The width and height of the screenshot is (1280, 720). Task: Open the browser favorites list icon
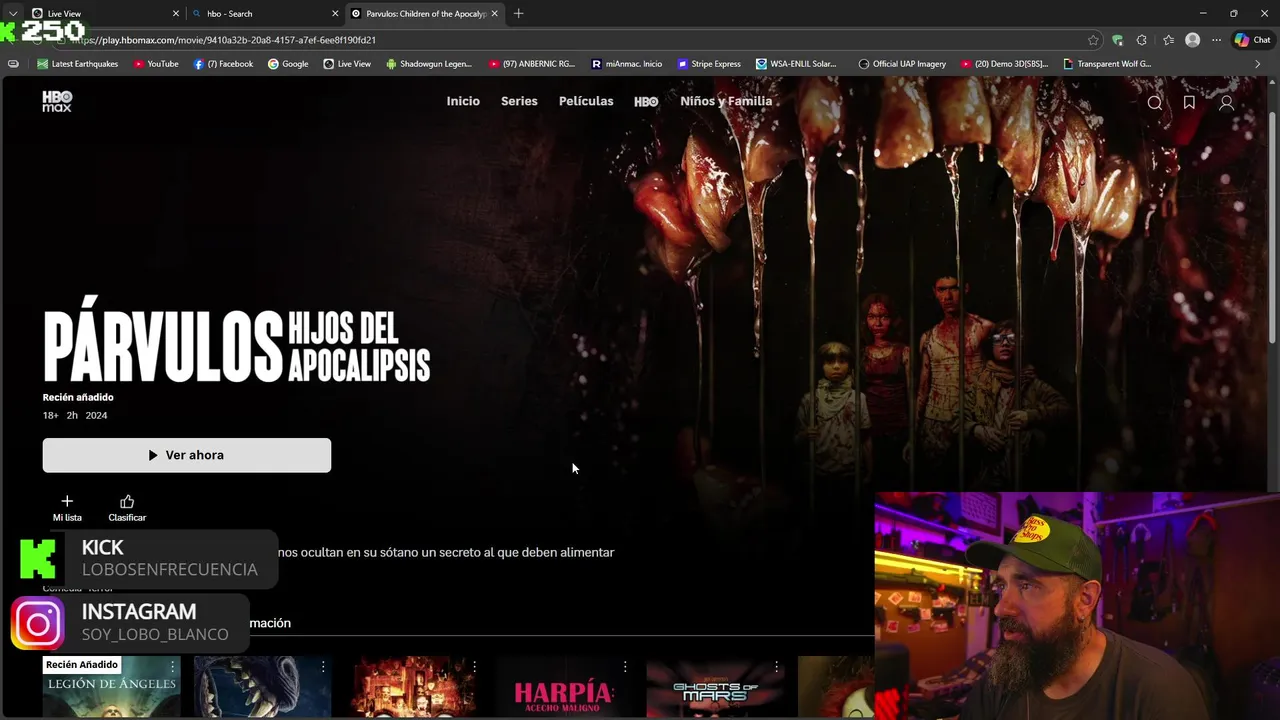1168,40
